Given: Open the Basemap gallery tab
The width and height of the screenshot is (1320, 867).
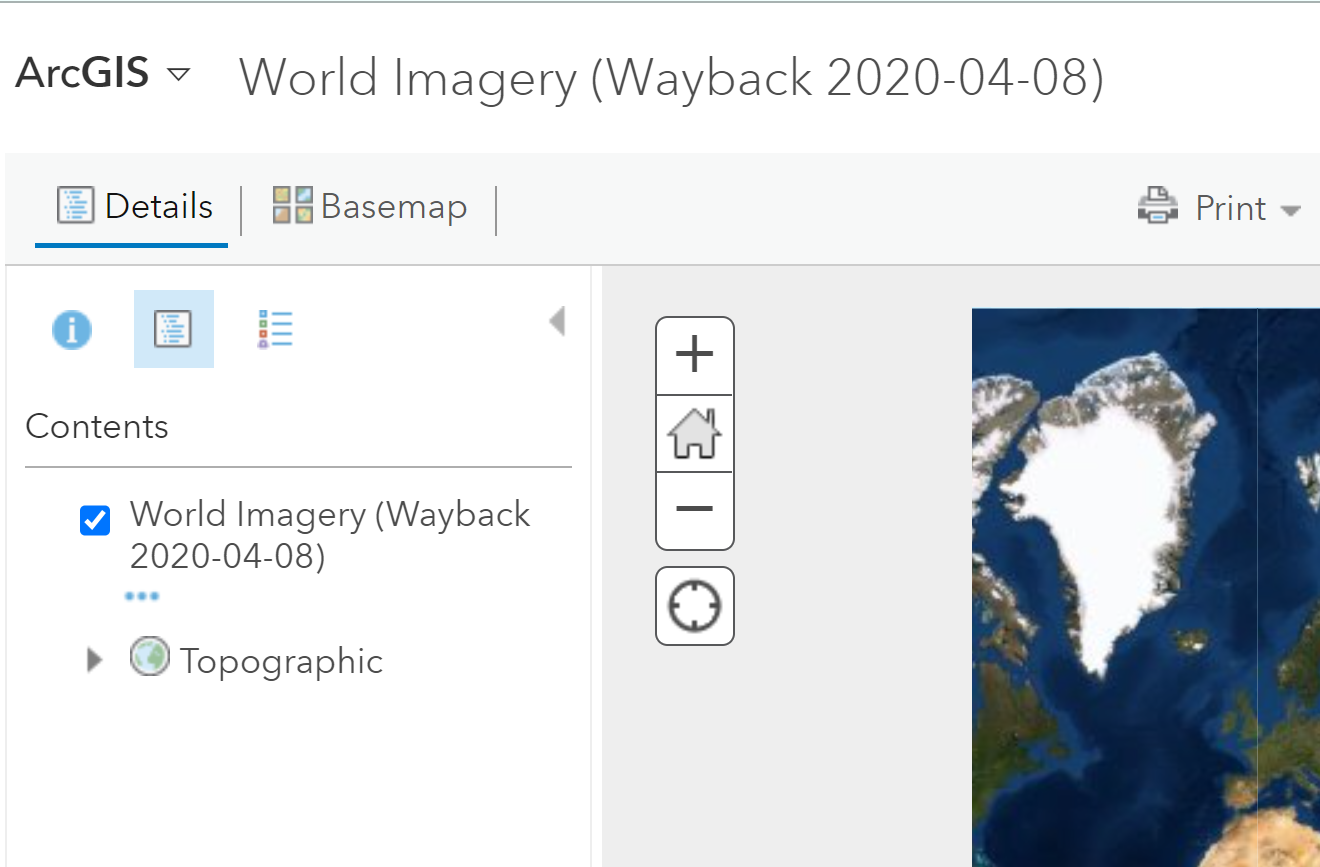Looking at the screenshot, I should pyautogui.click(x=370, y=207).
